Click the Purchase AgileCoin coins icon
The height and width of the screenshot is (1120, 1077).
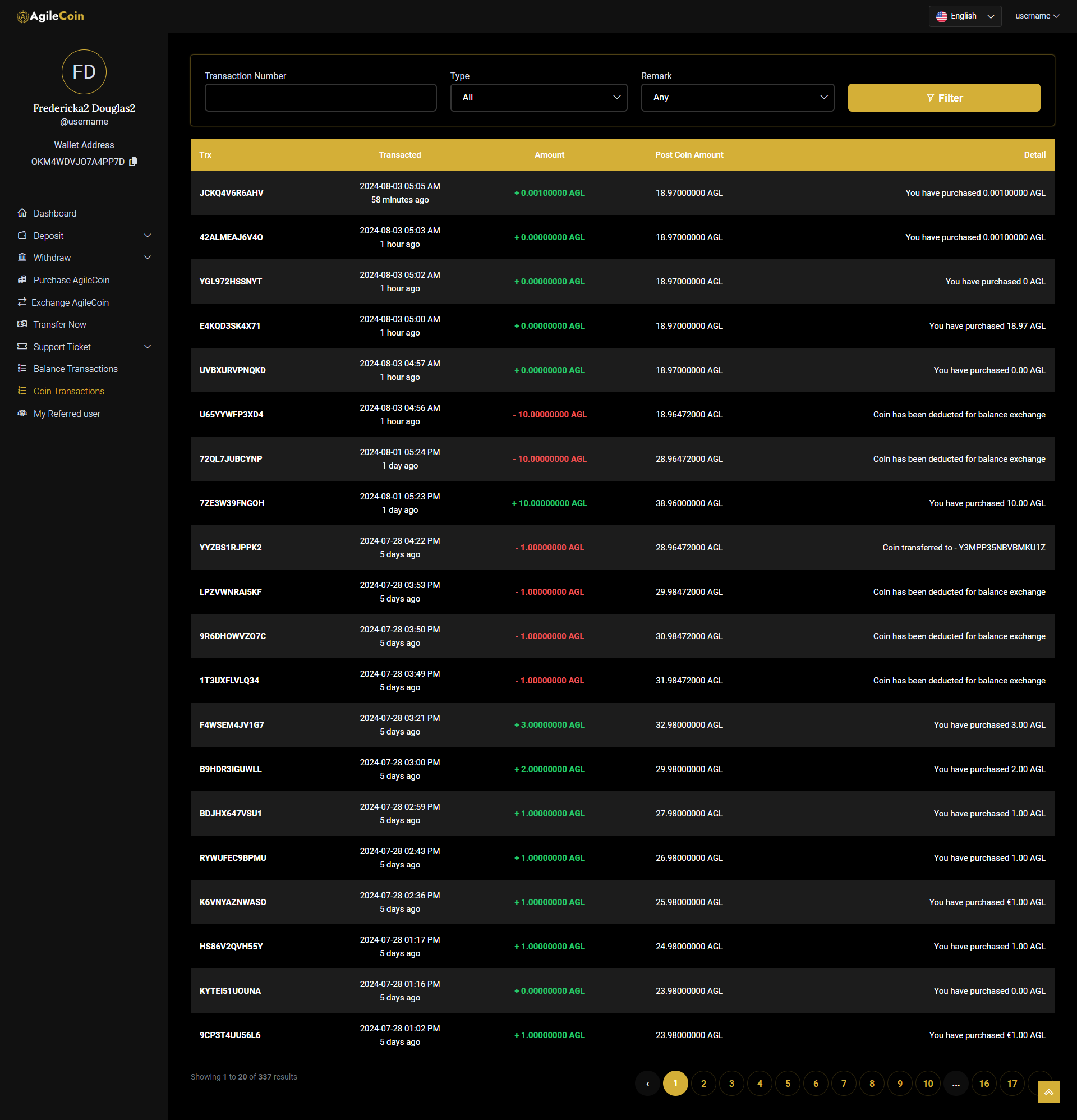[22, 280]
